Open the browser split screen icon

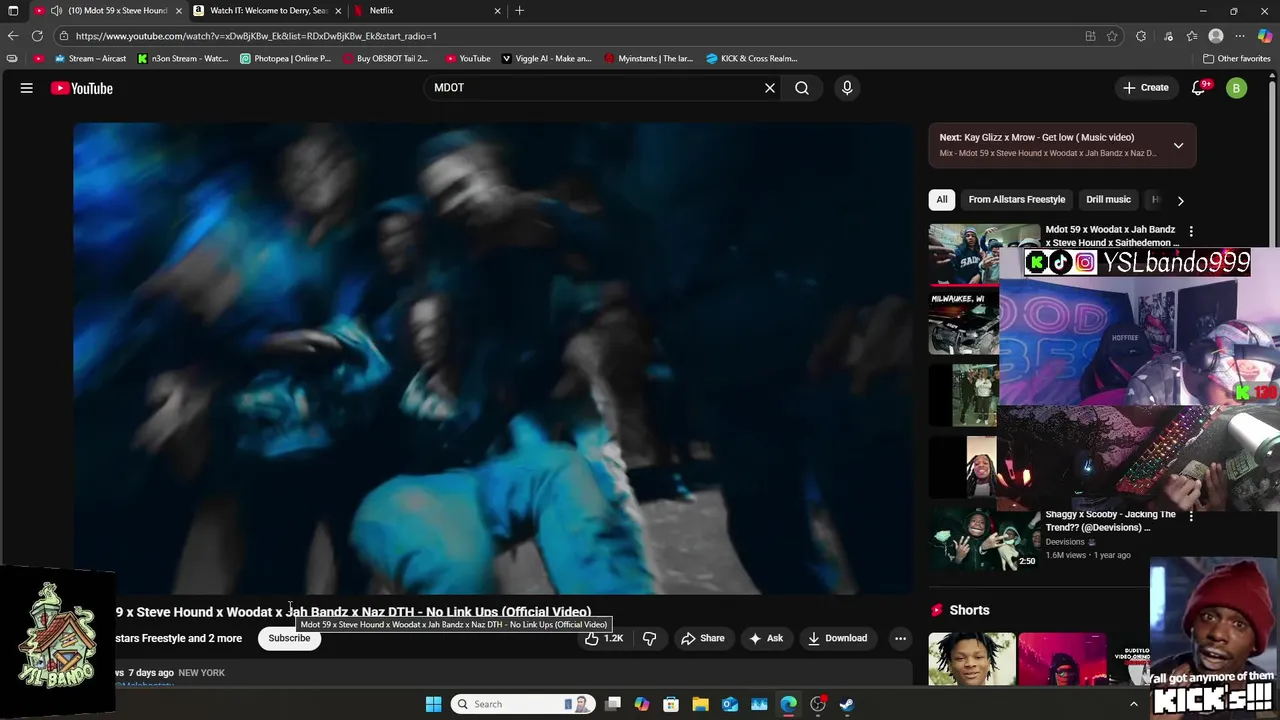click(1090, 36)
